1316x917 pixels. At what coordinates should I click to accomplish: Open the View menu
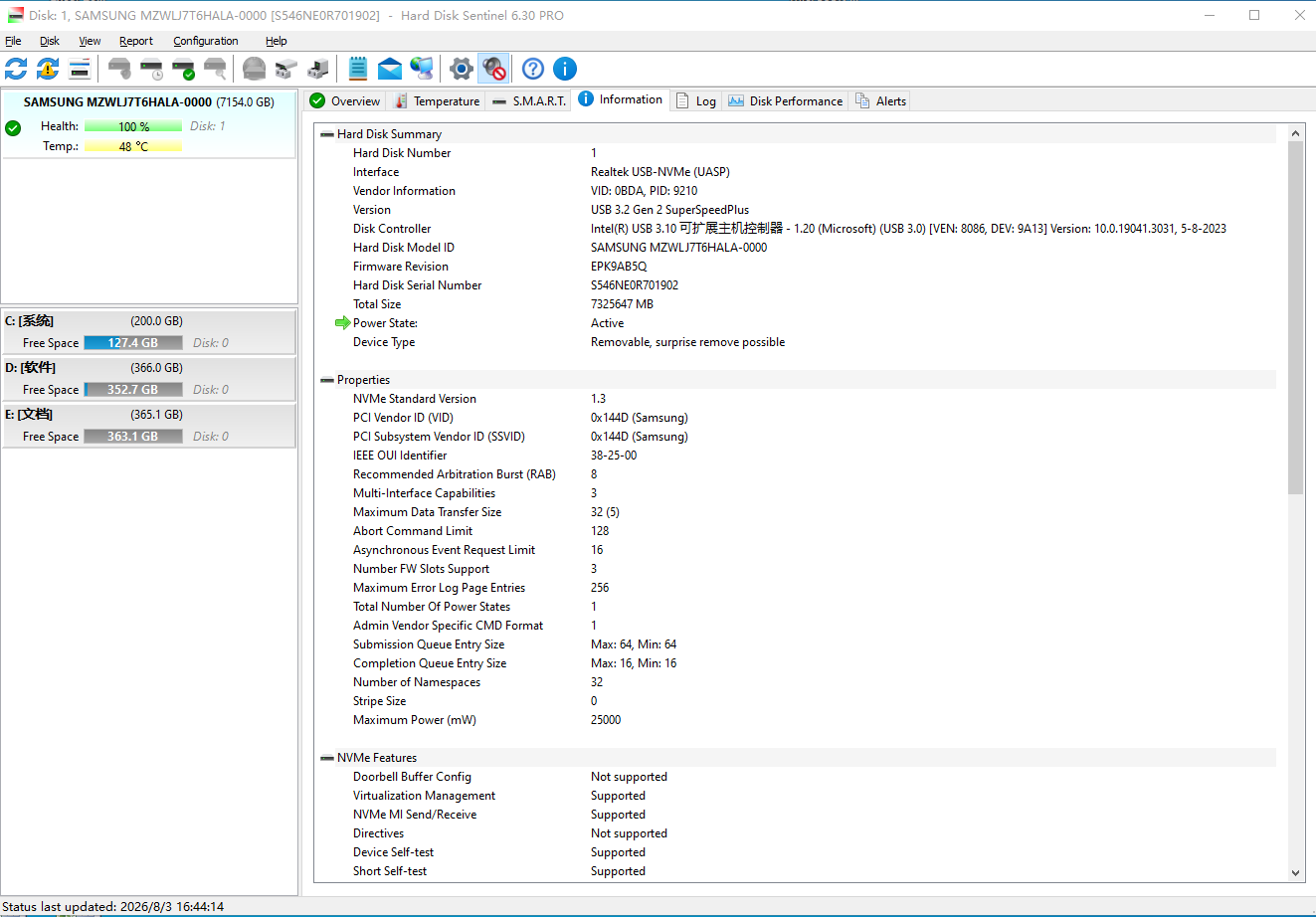(x=90, y=41)
